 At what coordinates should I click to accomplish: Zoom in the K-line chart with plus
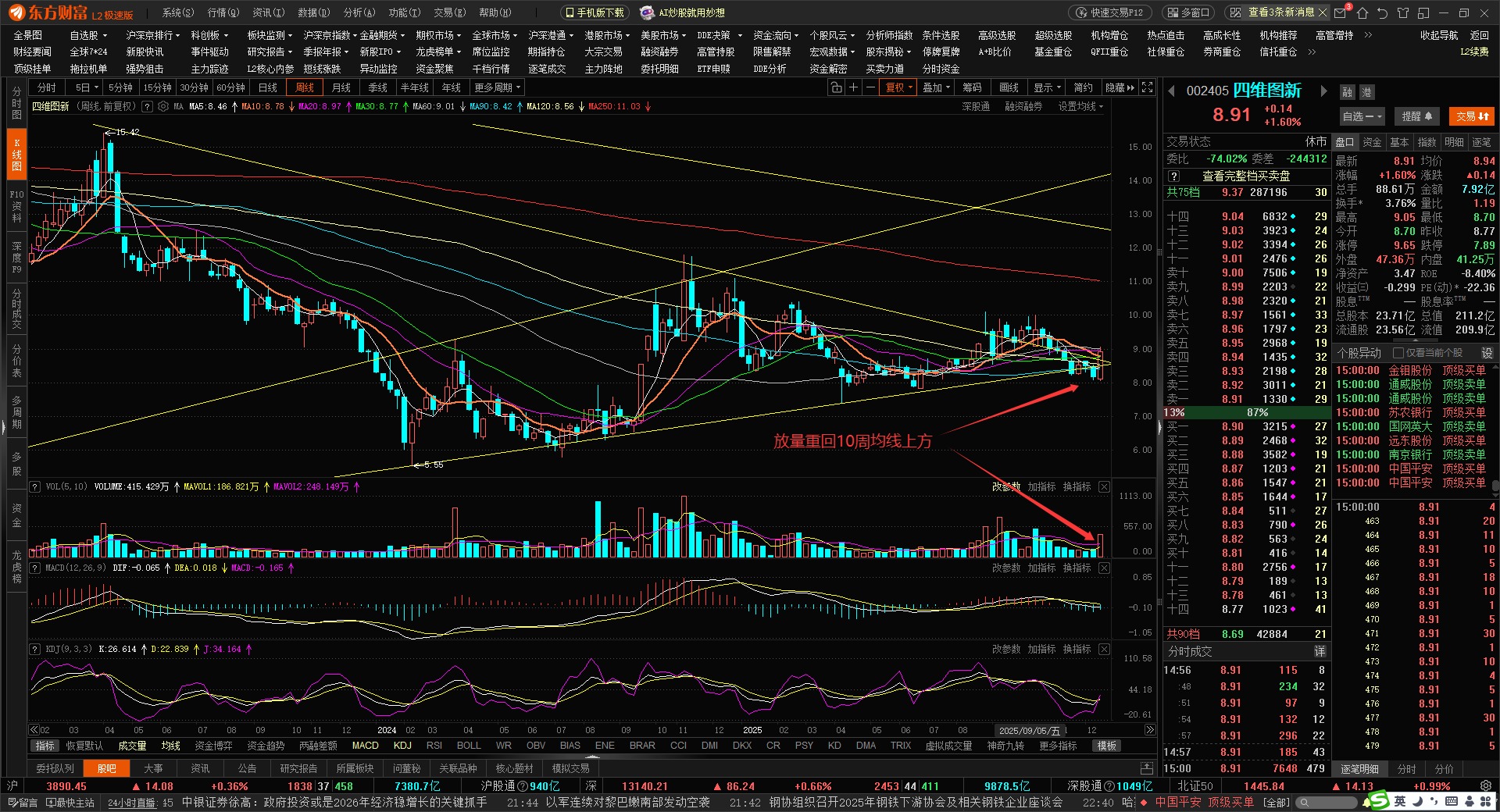click(853, 87)
